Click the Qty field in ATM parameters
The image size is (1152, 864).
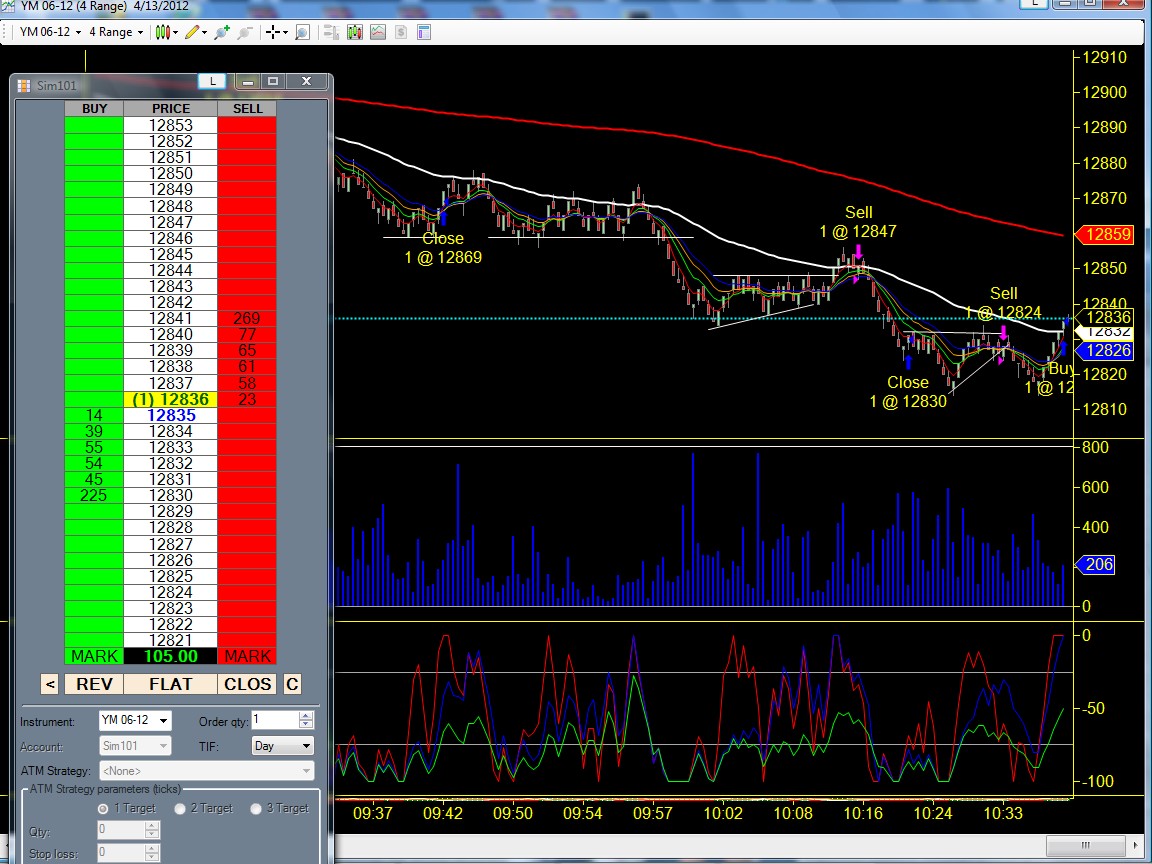click(x=121, y=830)
